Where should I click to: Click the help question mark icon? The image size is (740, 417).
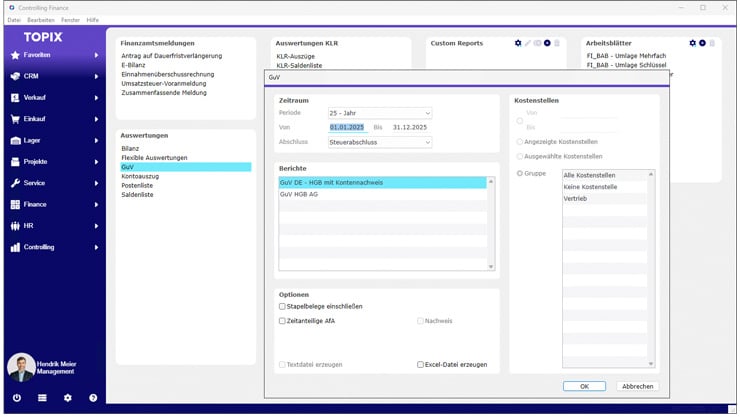click(93, 398)
